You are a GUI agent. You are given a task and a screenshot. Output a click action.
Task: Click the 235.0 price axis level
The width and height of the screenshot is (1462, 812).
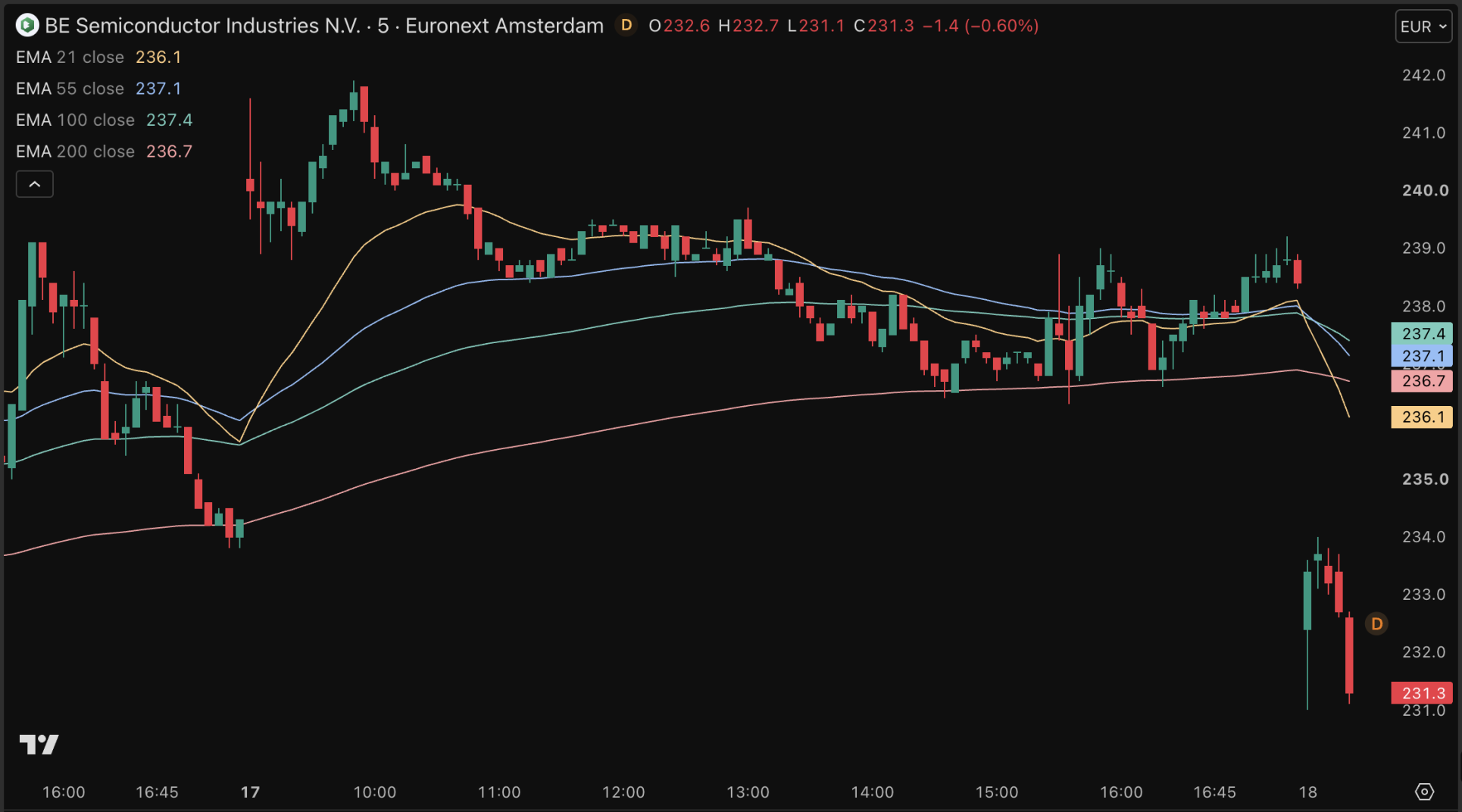coord(1425,479)
